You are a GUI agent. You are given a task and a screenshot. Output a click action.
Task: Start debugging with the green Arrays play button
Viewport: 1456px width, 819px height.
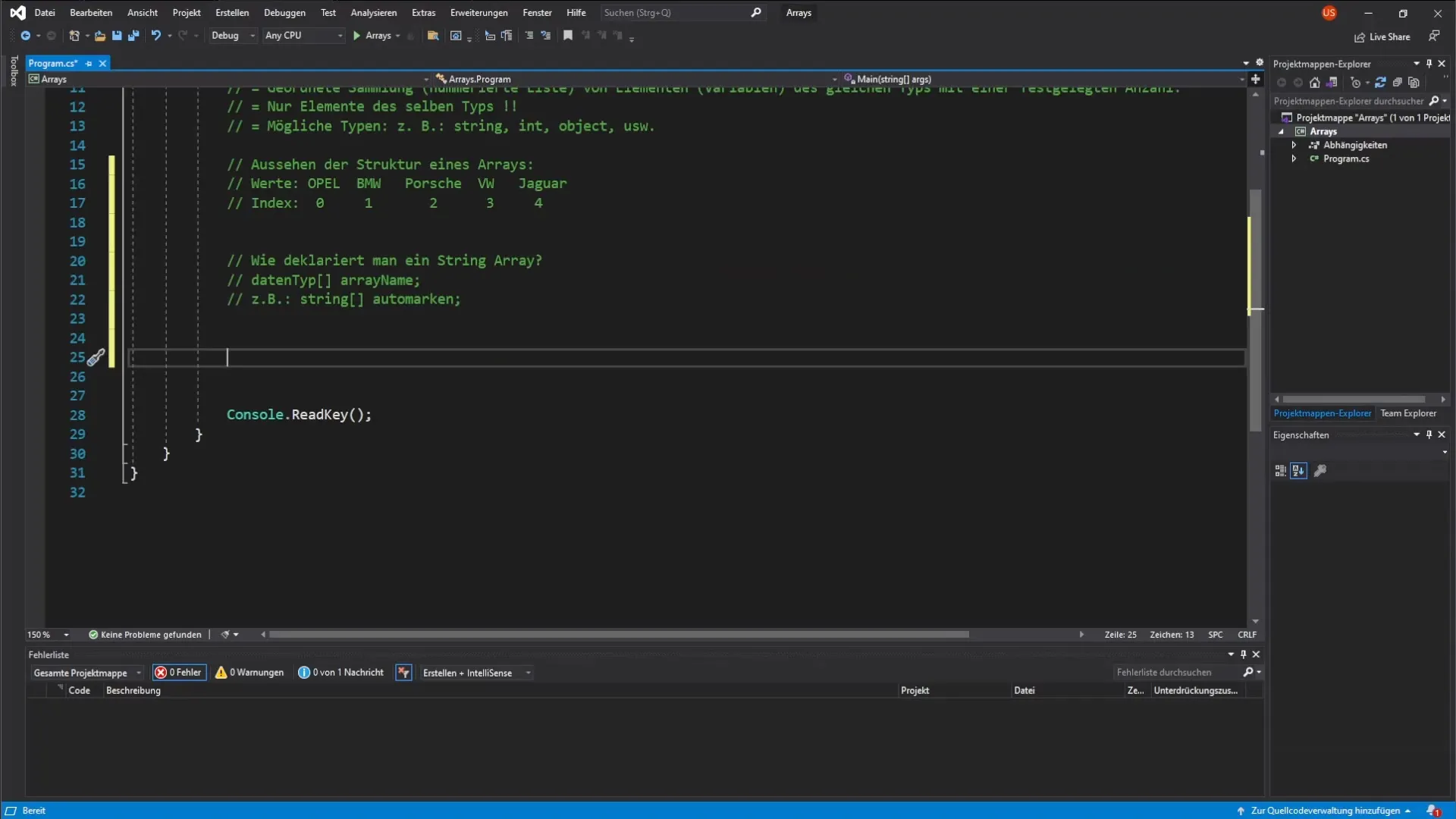372,36
